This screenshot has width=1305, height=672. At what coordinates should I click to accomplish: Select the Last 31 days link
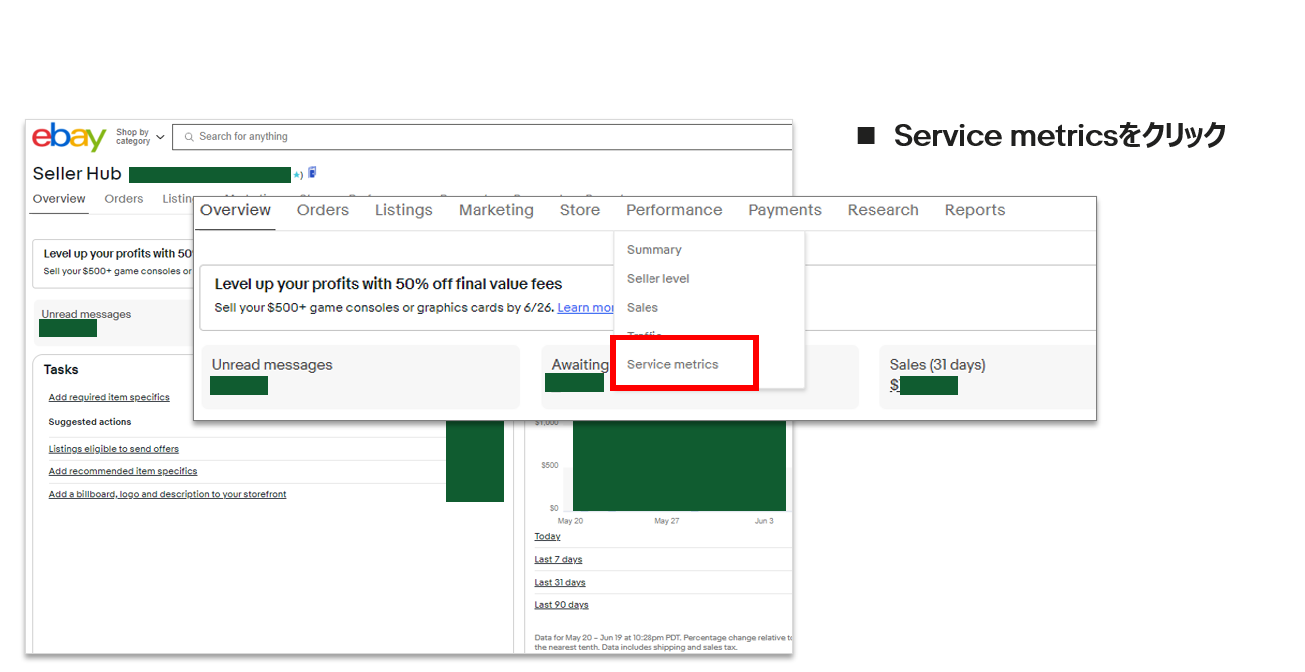[x=560, y=583]
